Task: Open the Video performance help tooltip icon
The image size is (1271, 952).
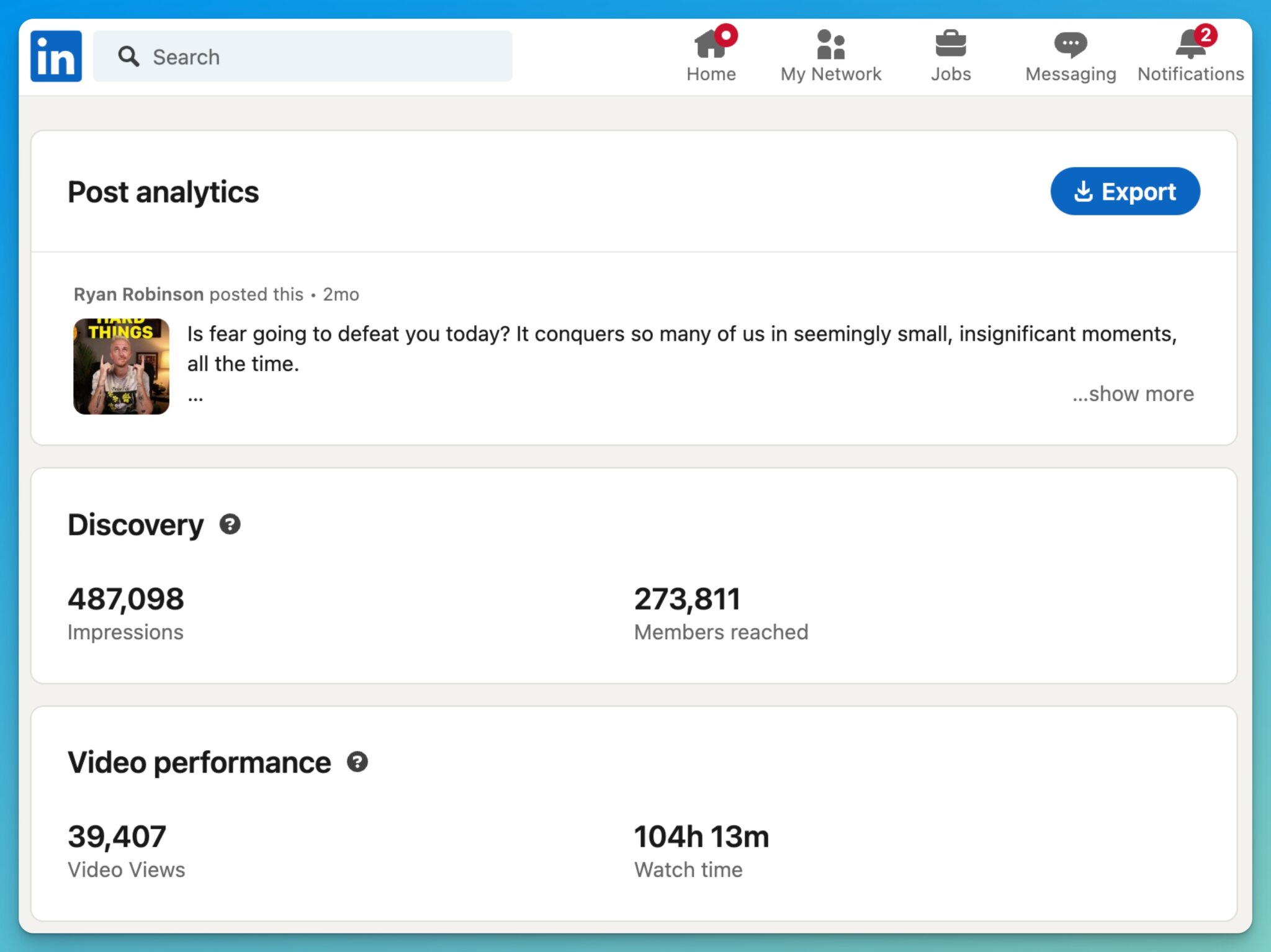Action: (358, 762)
